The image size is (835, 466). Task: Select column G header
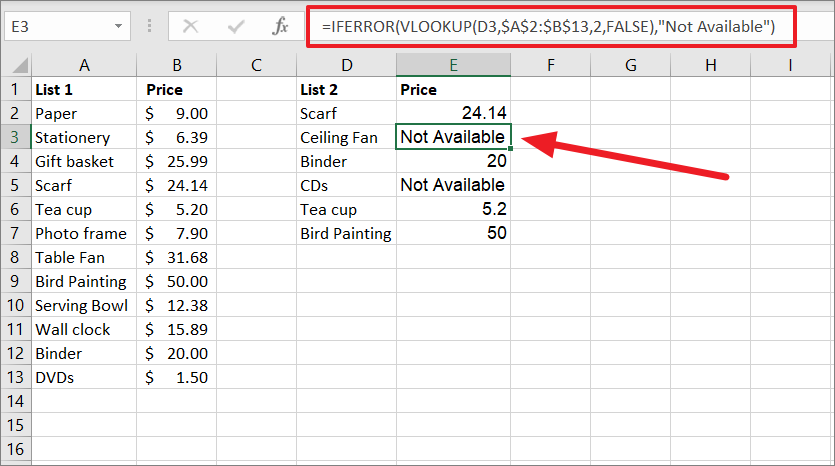(631, 65)
